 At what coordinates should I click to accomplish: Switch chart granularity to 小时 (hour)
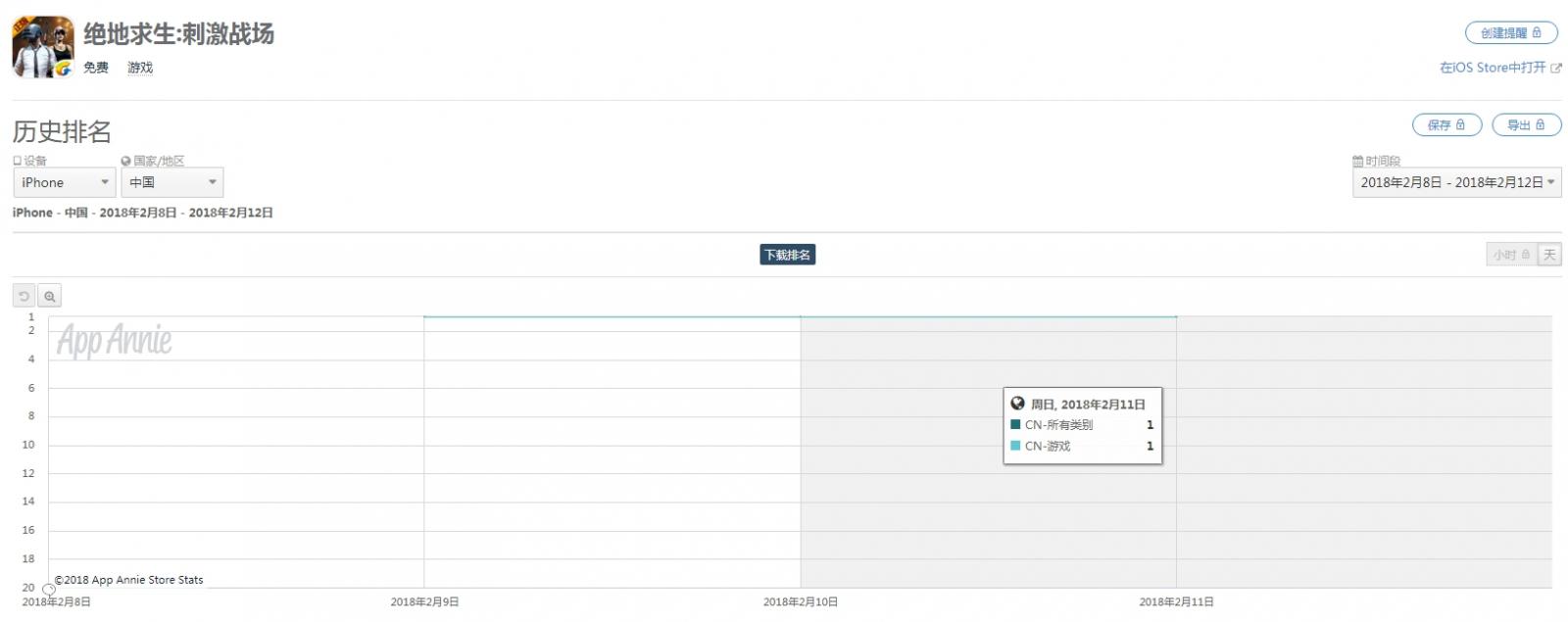(1510, 255)
